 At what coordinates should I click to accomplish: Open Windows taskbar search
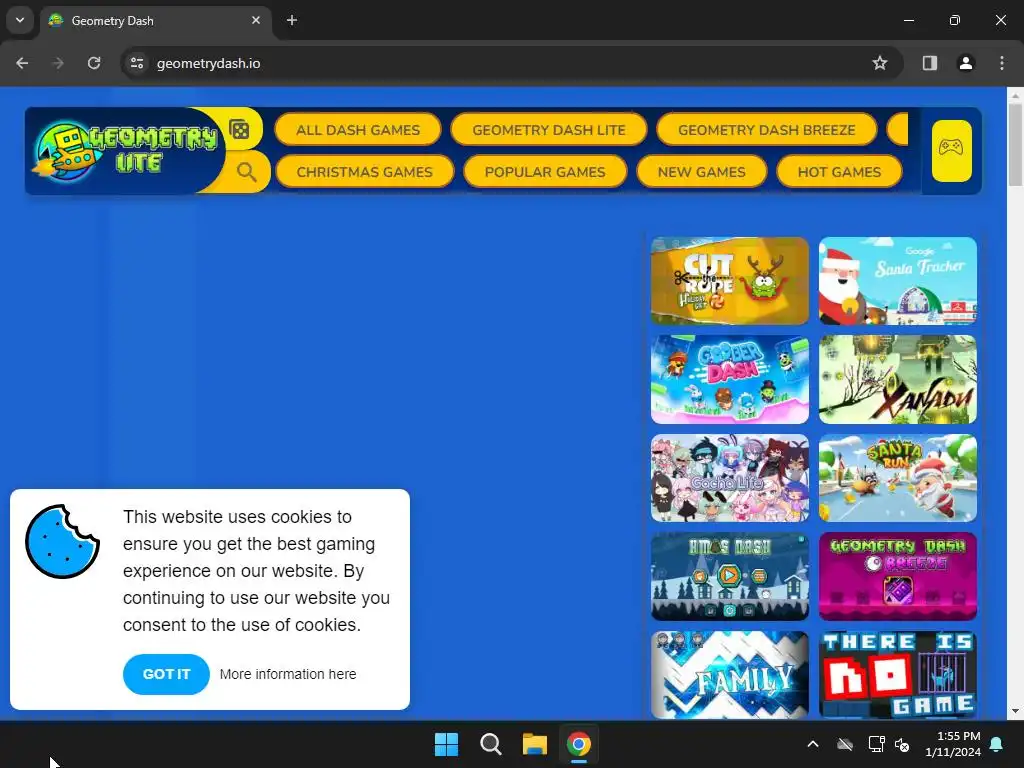click(490, 744)
